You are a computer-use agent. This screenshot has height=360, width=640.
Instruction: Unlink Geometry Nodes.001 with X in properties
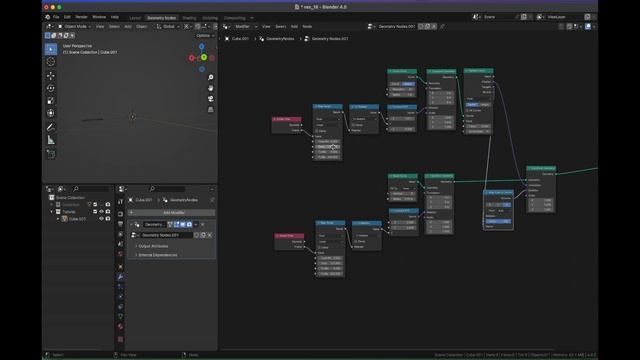click(210, 235)
